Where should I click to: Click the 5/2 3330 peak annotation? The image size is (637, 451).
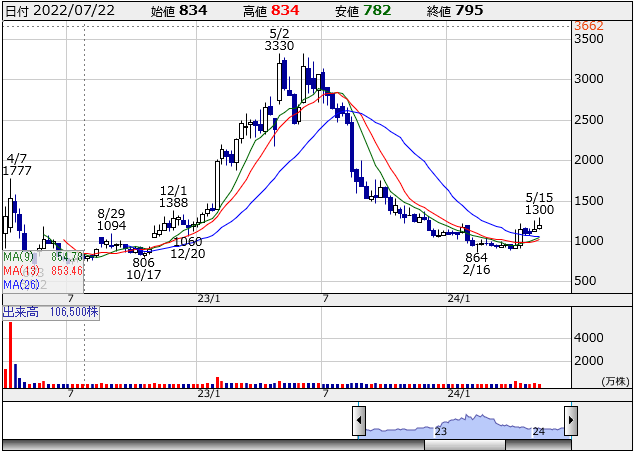coord(279,39)
